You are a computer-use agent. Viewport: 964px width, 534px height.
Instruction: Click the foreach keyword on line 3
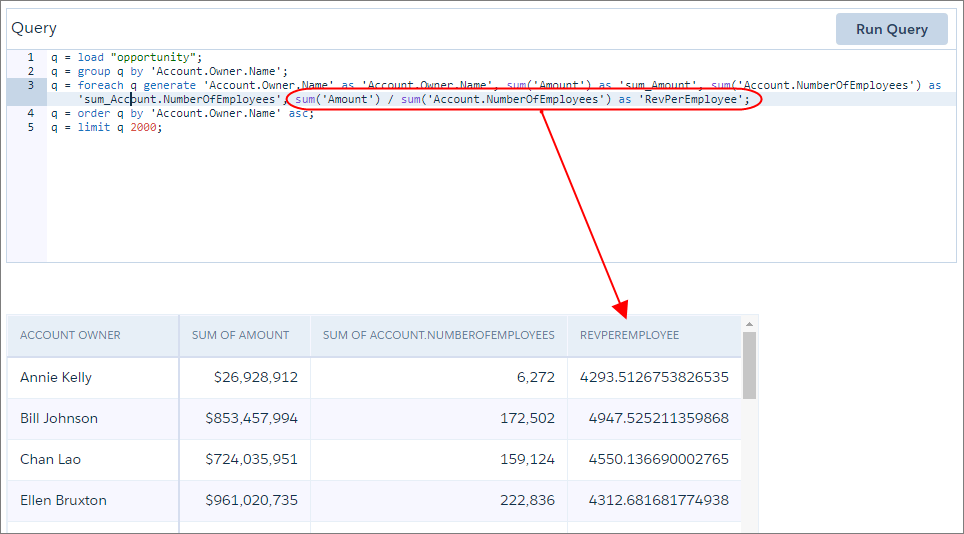[100, 85]
